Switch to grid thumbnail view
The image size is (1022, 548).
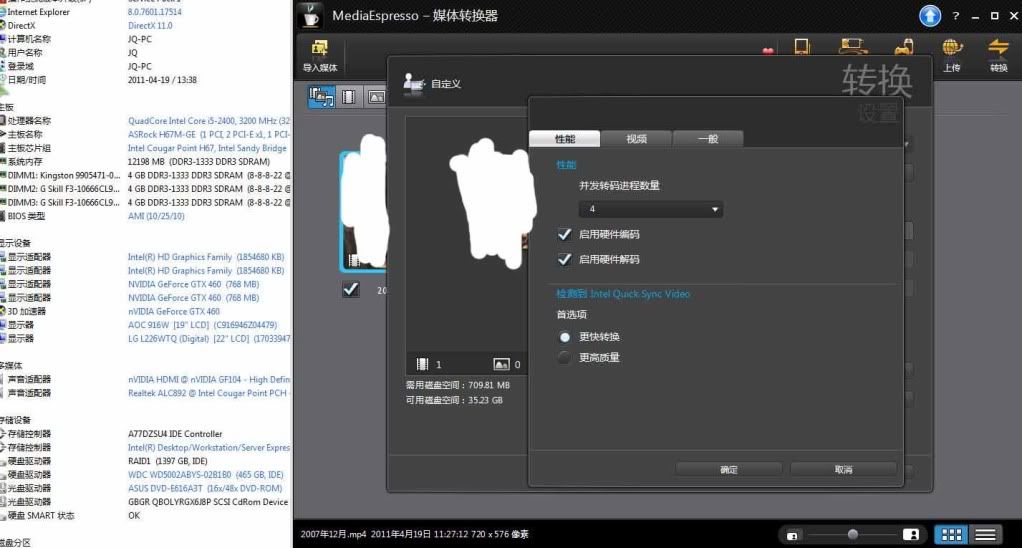(953, 535)
